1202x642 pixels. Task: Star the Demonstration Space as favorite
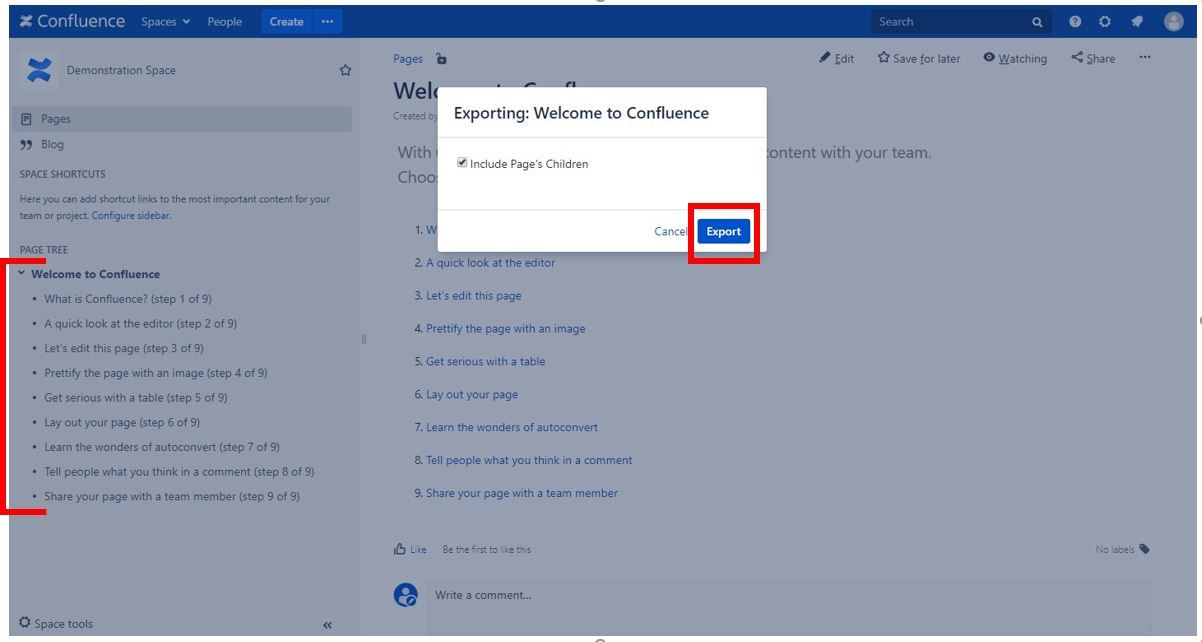[345, 70]
